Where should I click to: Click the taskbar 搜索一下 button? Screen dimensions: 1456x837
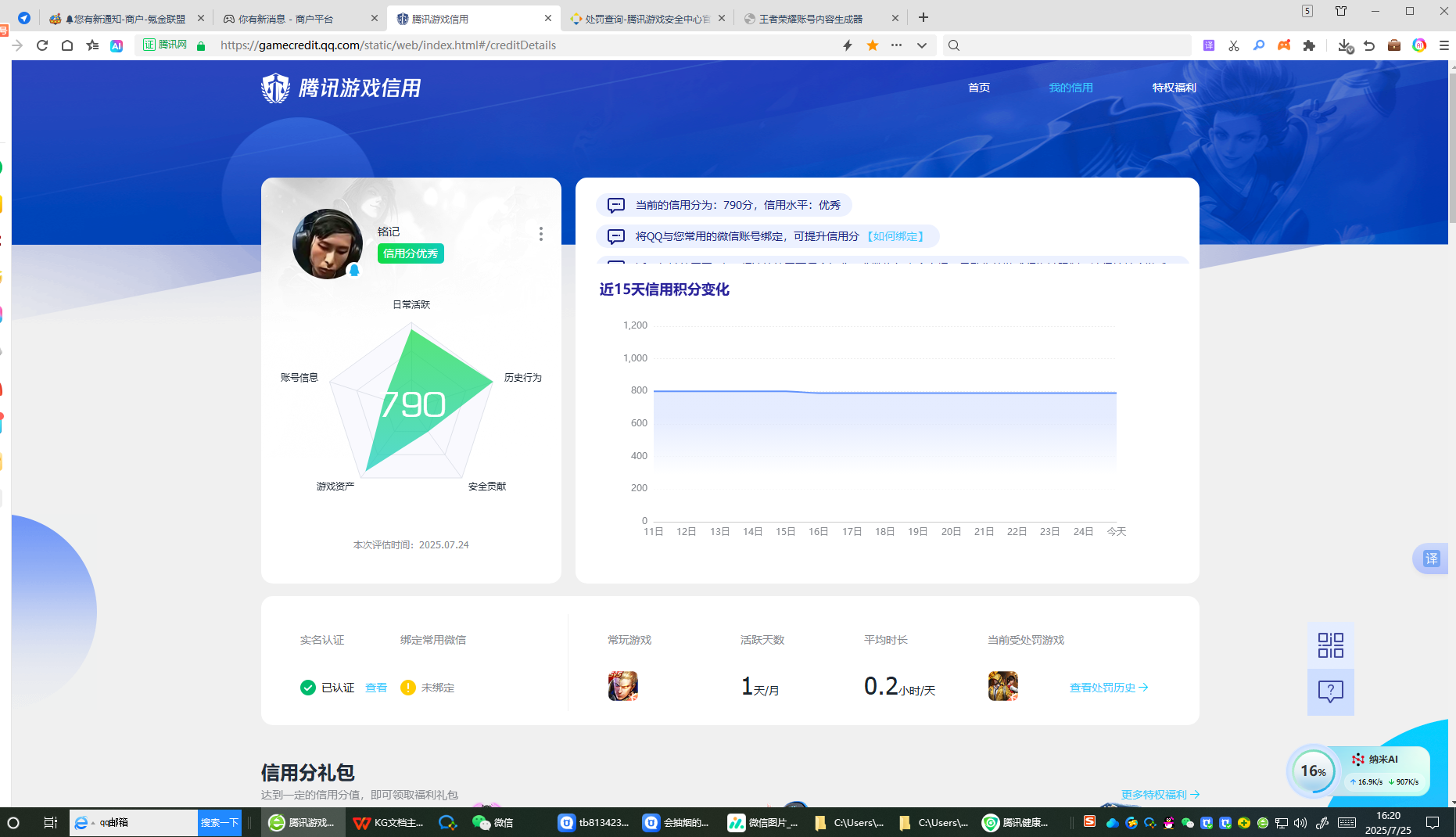(x=219, y=822)
